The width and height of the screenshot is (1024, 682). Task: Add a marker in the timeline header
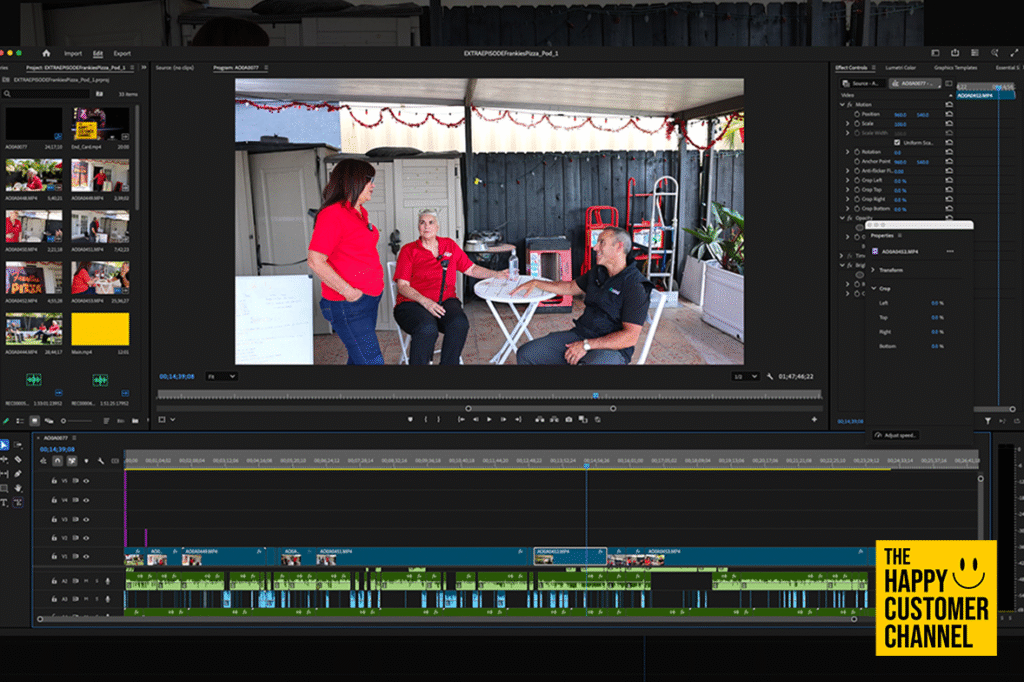point(86,461)
